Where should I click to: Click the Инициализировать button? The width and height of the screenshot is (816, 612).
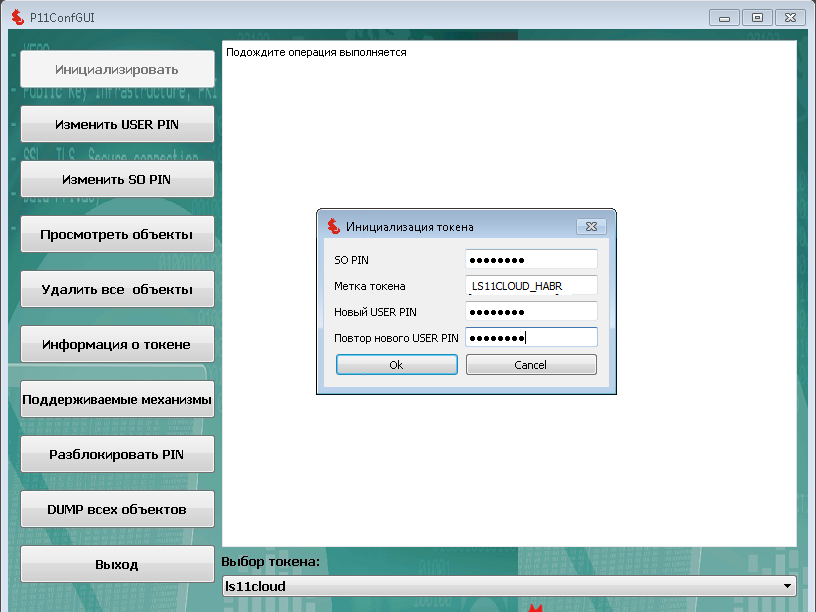[x=117, y=69]
